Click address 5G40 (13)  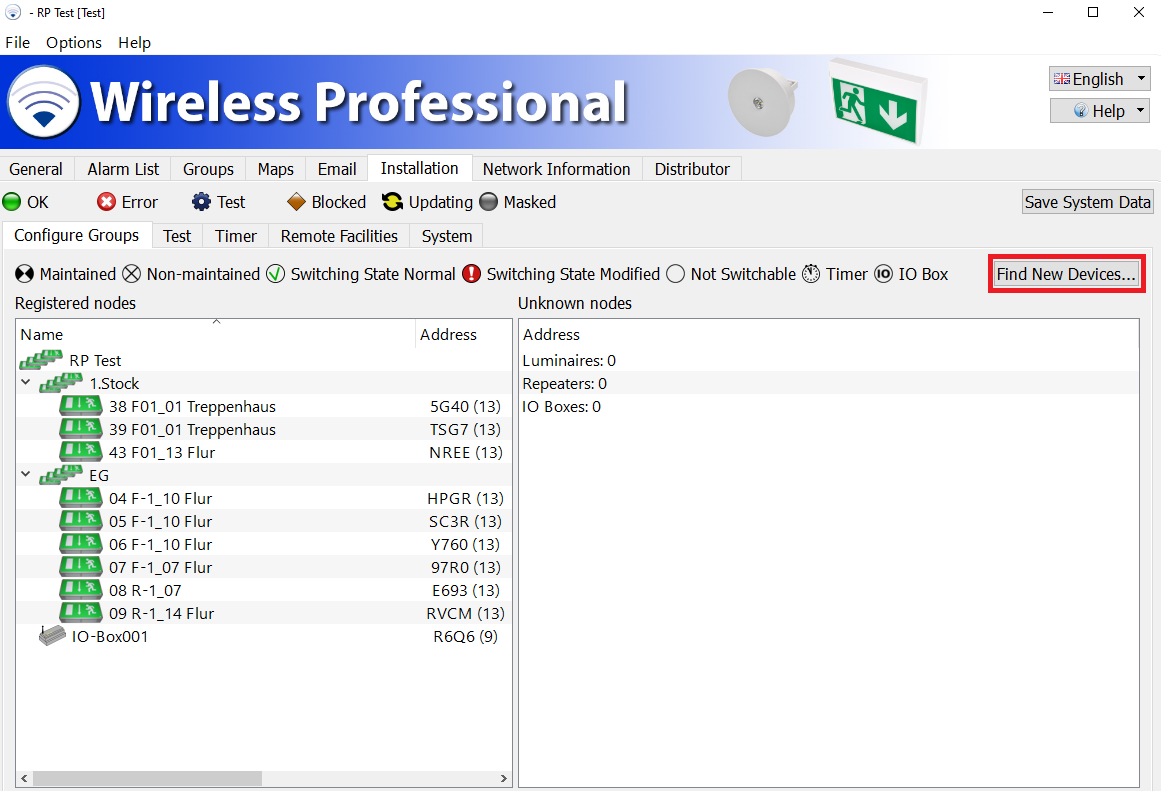(x=465, y=407)
